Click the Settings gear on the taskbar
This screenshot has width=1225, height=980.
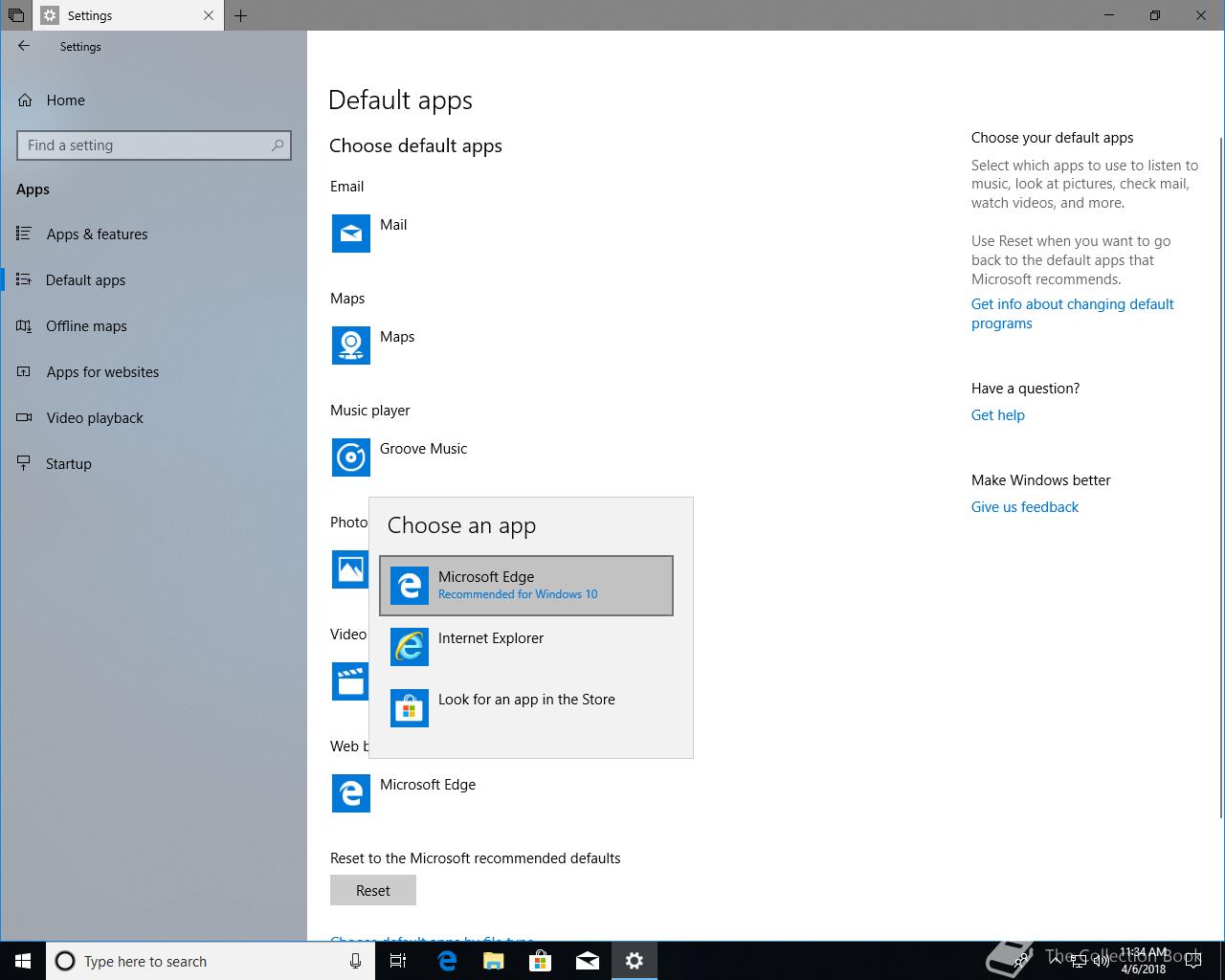tap(635, 961)
